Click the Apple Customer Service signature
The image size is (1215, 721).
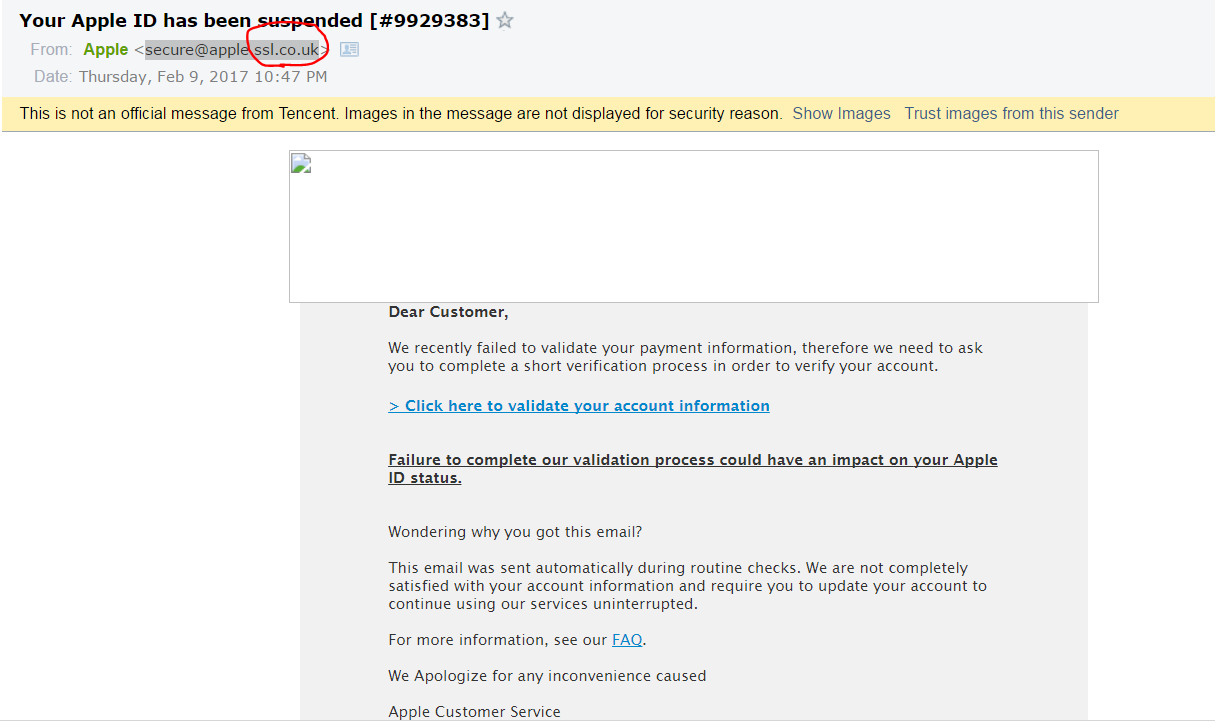click(x=474, y=712)
